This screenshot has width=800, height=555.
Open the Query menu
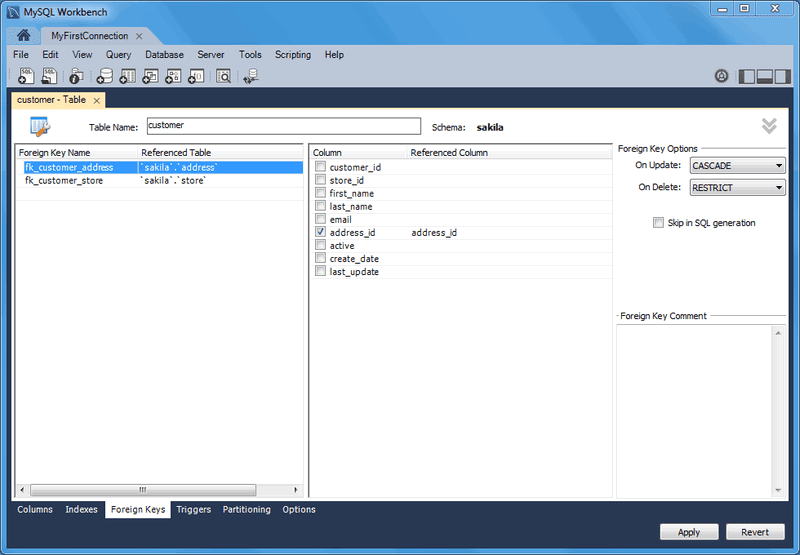point(118,55)
